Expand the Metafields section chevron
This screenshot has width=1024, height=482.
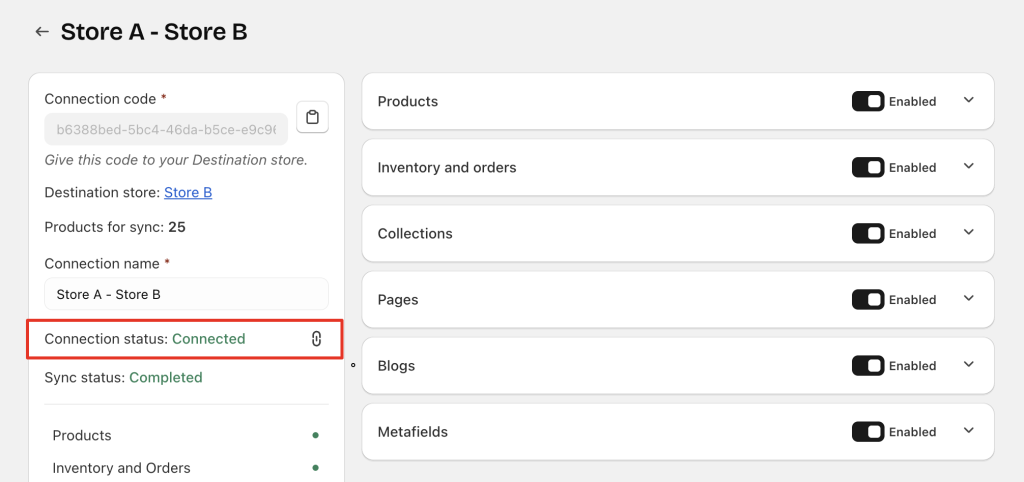[967, 430]
